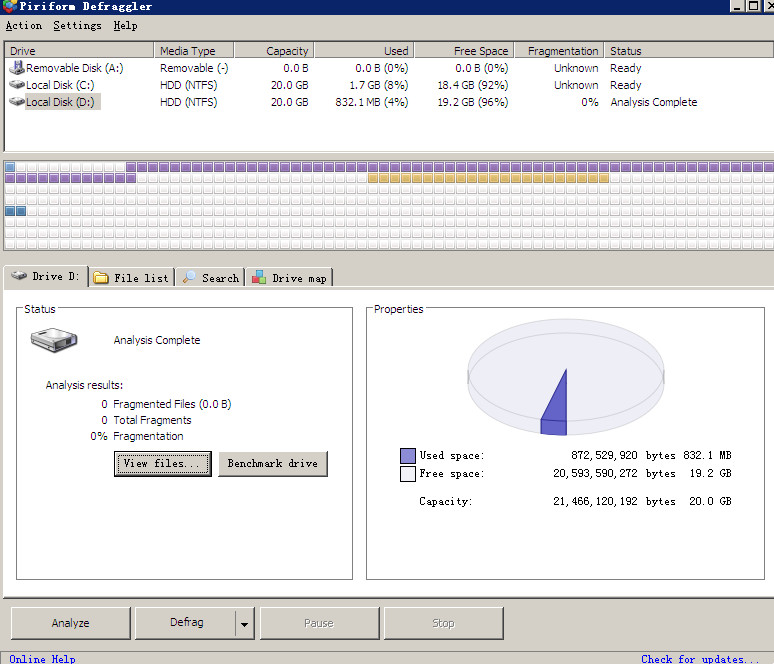The width and height of the screenshot is (774, 664).
Task: Sort by the Used column header
Action: point(364,50)
